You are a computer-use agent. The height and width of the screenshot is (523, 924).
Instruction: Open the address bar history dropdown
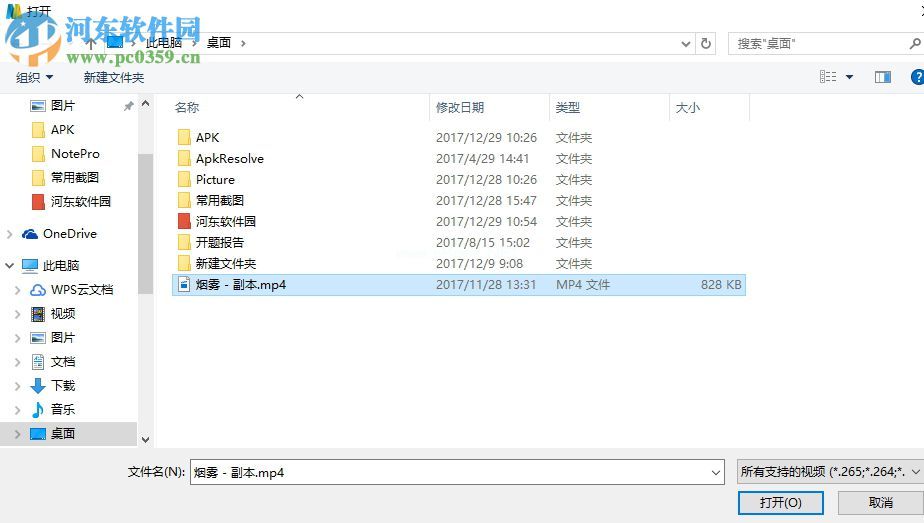(685, 44)
